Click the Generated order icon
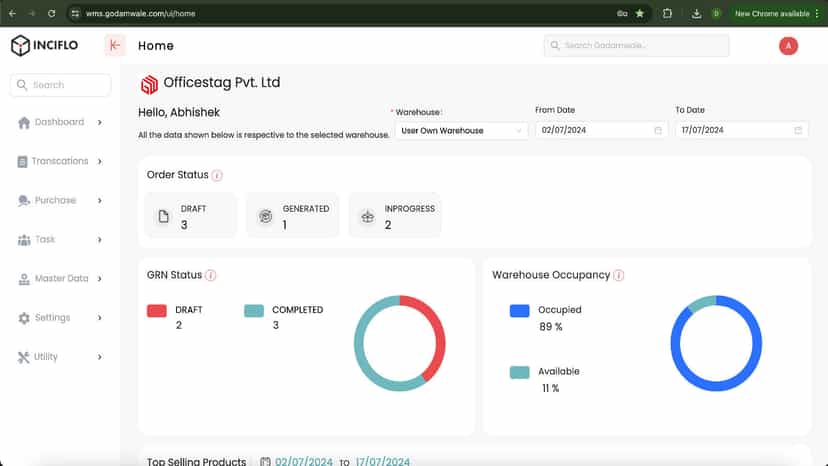 click(265, 216)
